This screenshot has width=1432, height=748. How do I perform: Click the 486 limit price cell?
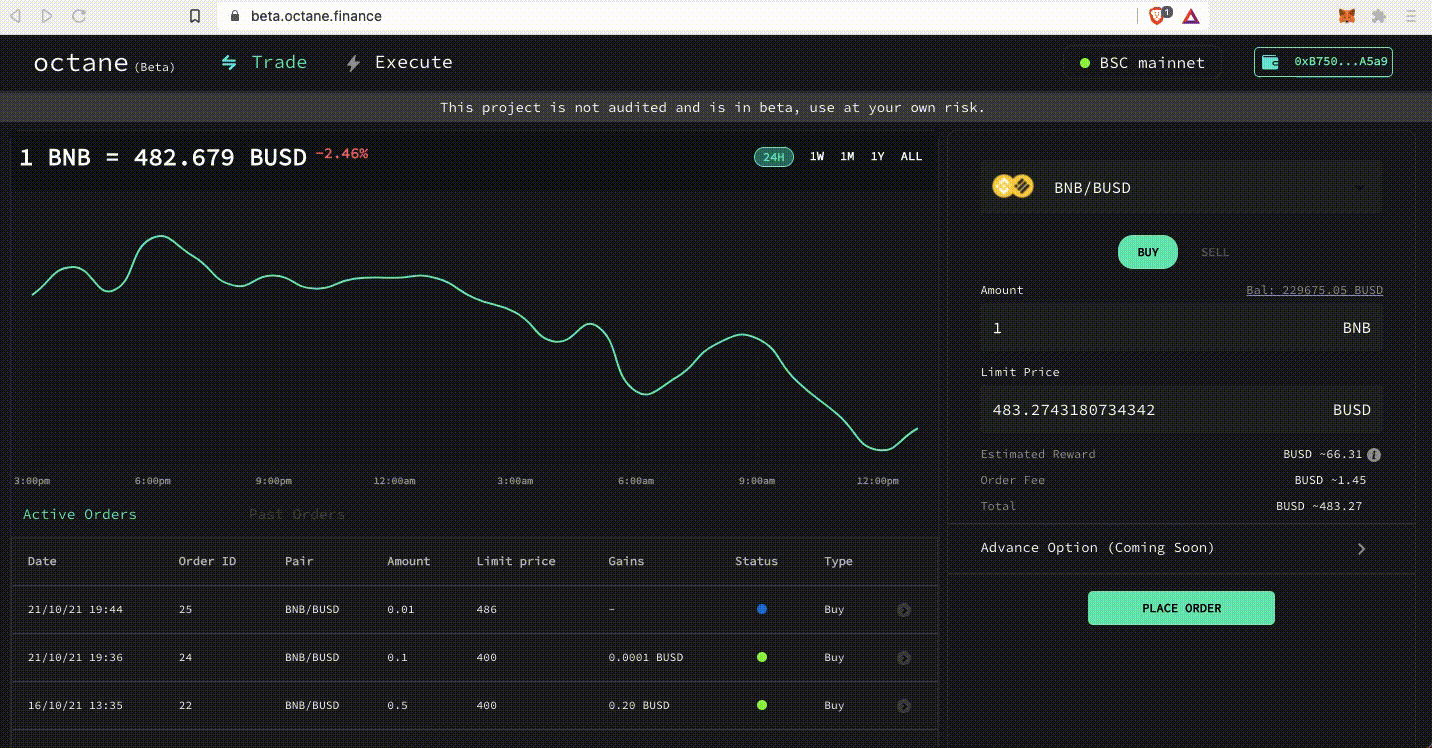click(x=486, y=609)
